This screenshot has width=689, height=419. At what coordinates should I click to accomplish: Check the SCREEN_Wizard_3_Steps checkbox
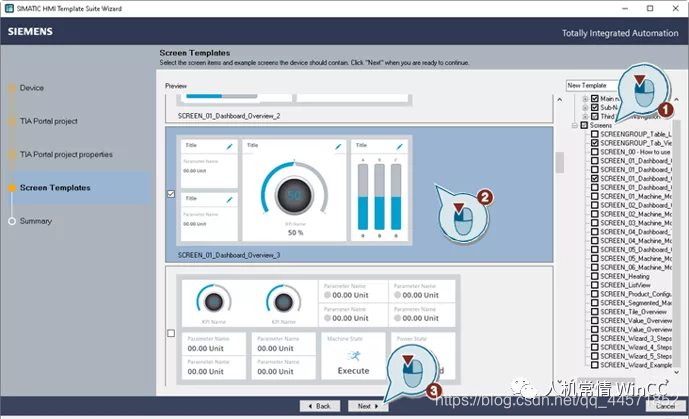595,338
